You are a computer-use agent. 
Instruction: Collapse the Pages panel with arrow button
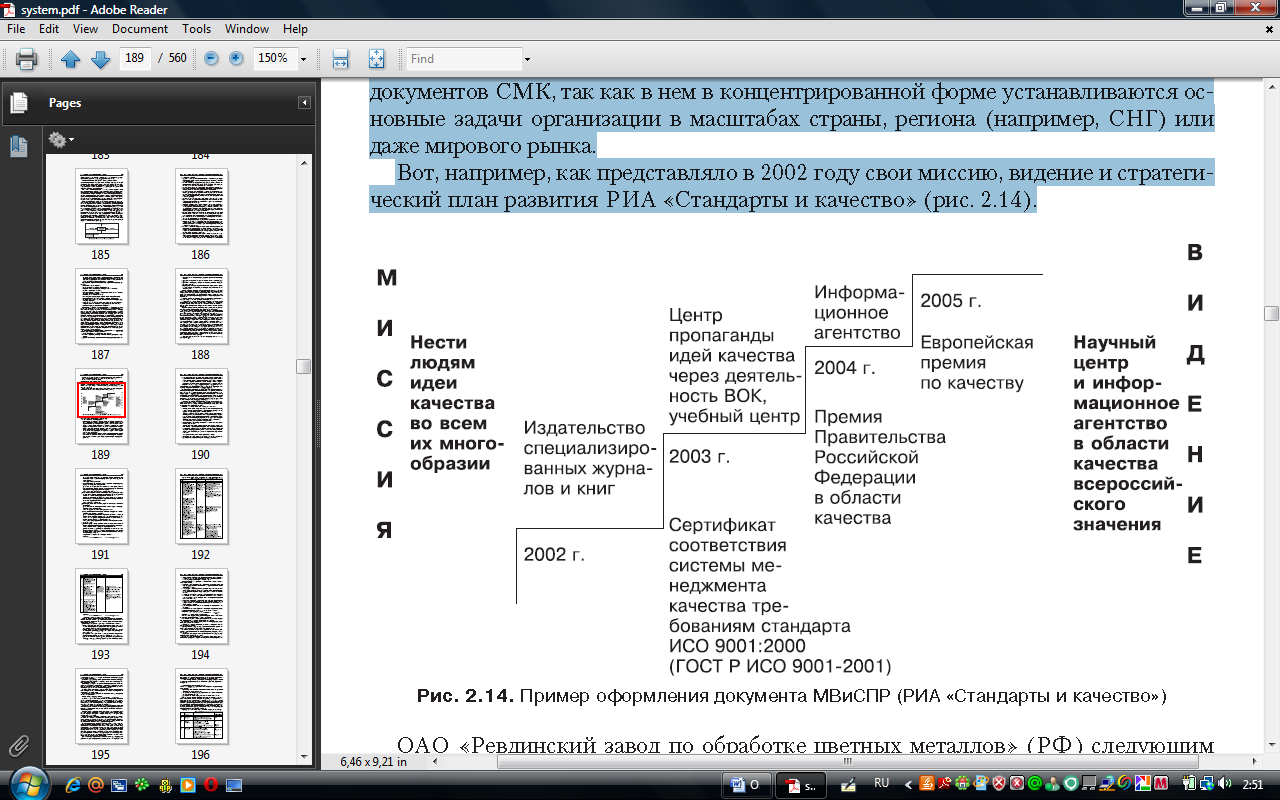coord(304,103)
